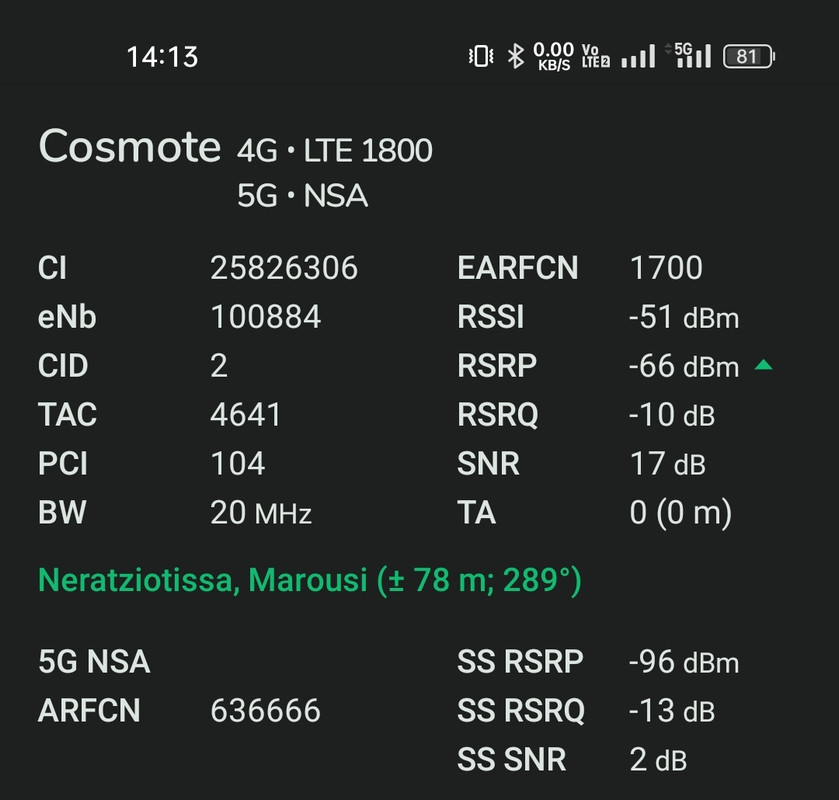Tap the 5G signal strength icon
This screenshot has height=800, width=839.
click(688, 56)
